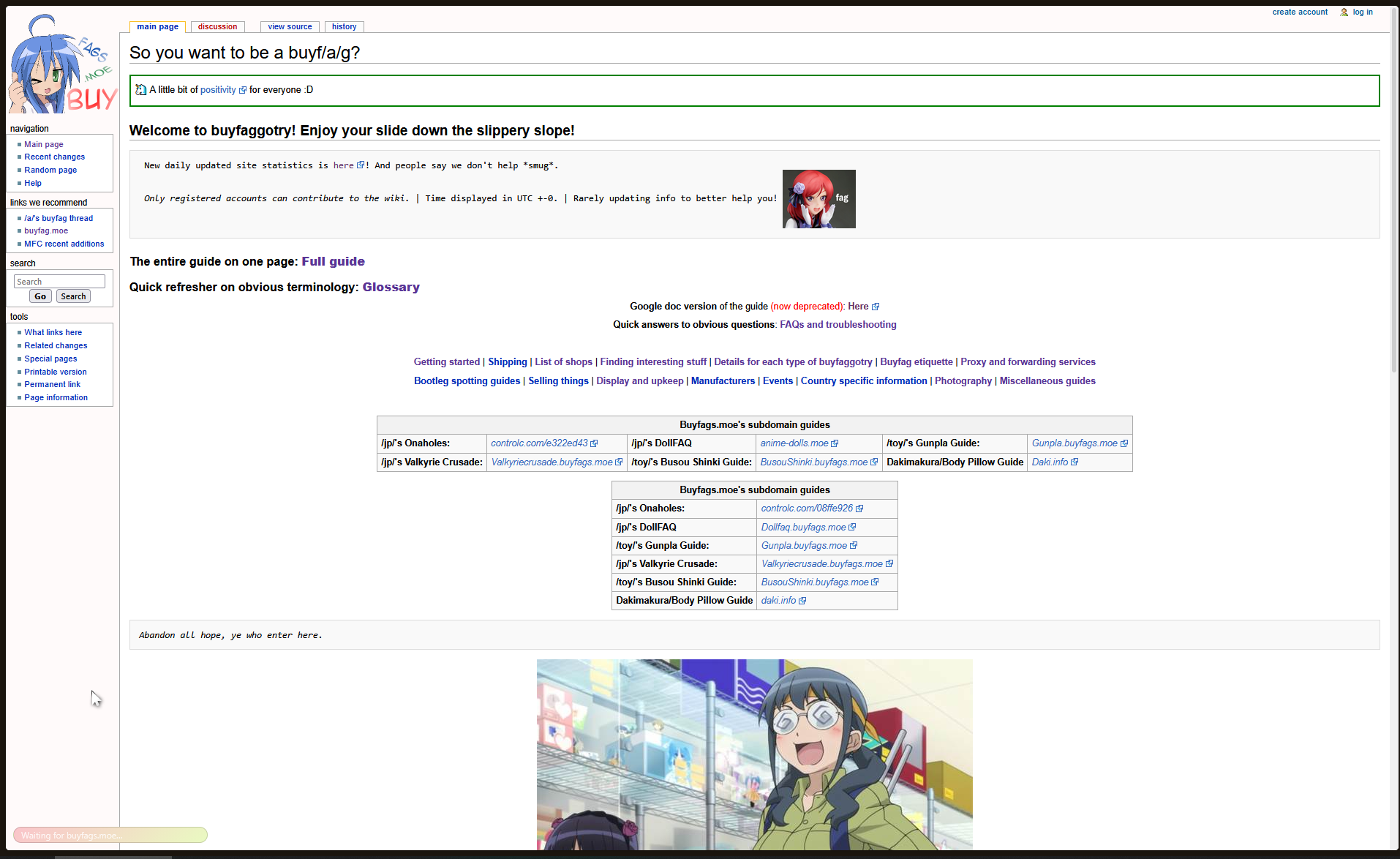The width and height of the screenshot is (1400, 859).
Task: Open the view source tab
Action: pyautogui.click(x=290, y=27)
